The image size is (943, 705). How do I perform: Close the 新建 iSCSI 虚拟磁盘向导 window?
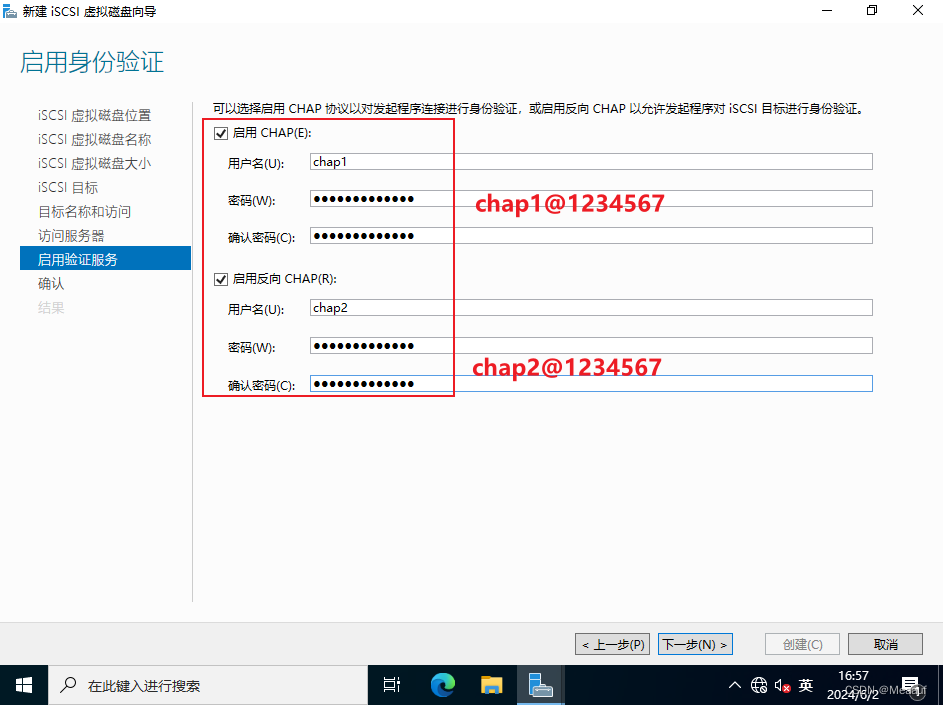918,10
